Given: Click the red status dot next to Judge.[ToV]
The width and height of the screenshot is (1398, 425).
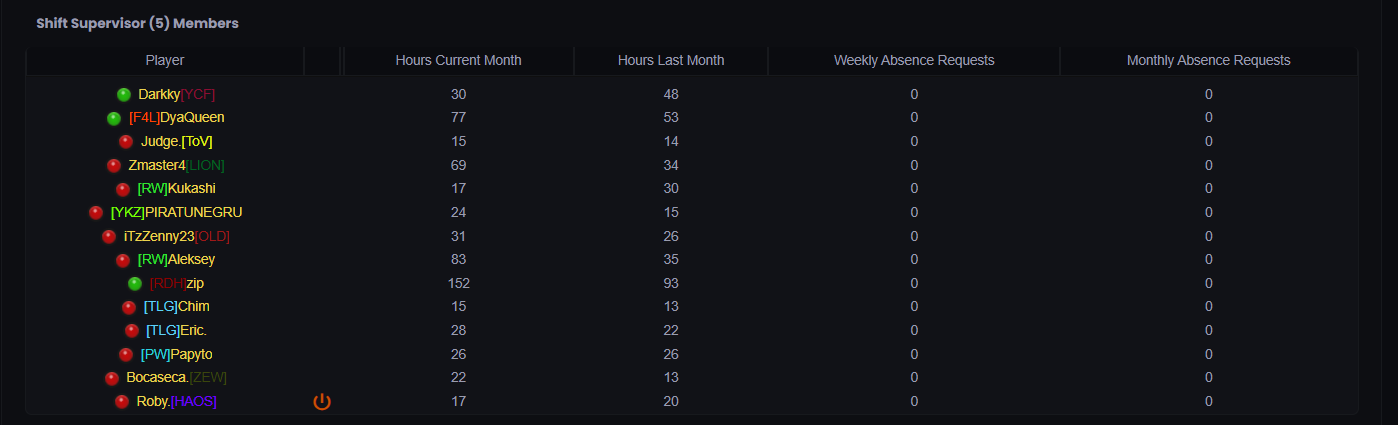Looking at the screenshot, I should (126, 142).
